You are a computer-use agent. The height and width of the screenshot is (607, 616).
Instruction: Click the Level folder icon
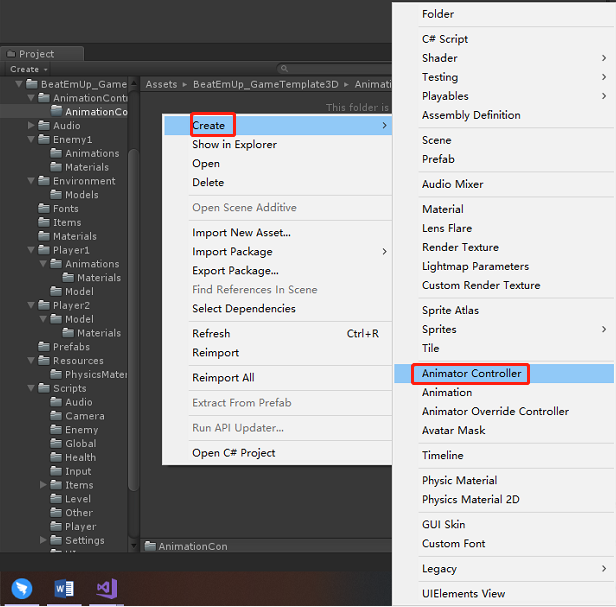[56, 499]
